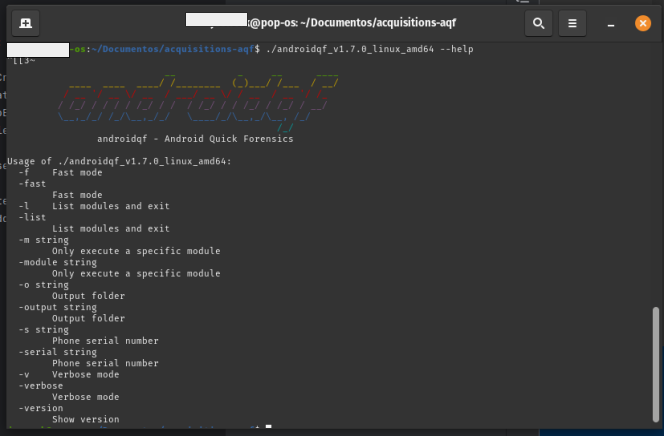Click the '-output string' flag text
The image size is (664, 436).
tap(57, 307)
